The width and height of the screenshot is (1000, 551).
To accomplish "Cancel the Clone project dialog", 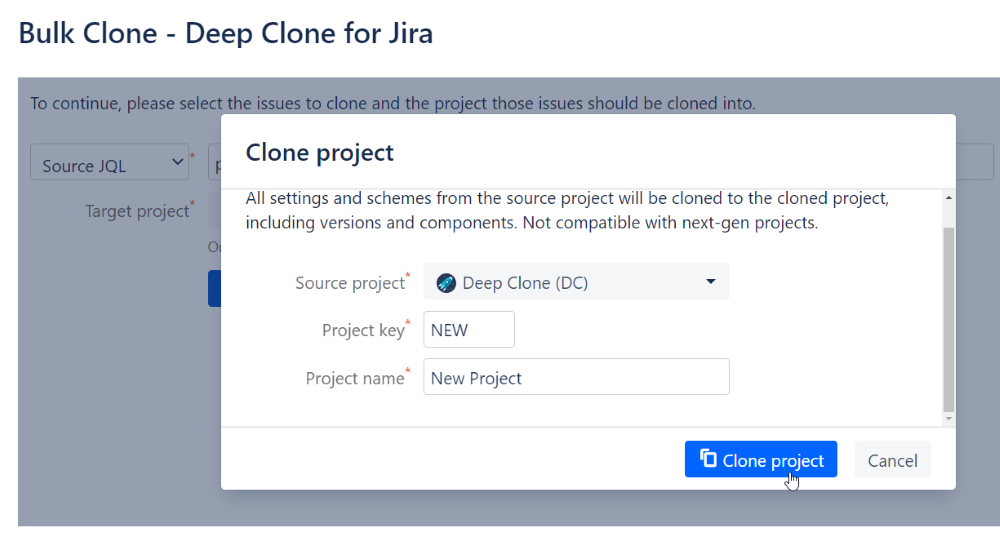I will coord(892,460).
